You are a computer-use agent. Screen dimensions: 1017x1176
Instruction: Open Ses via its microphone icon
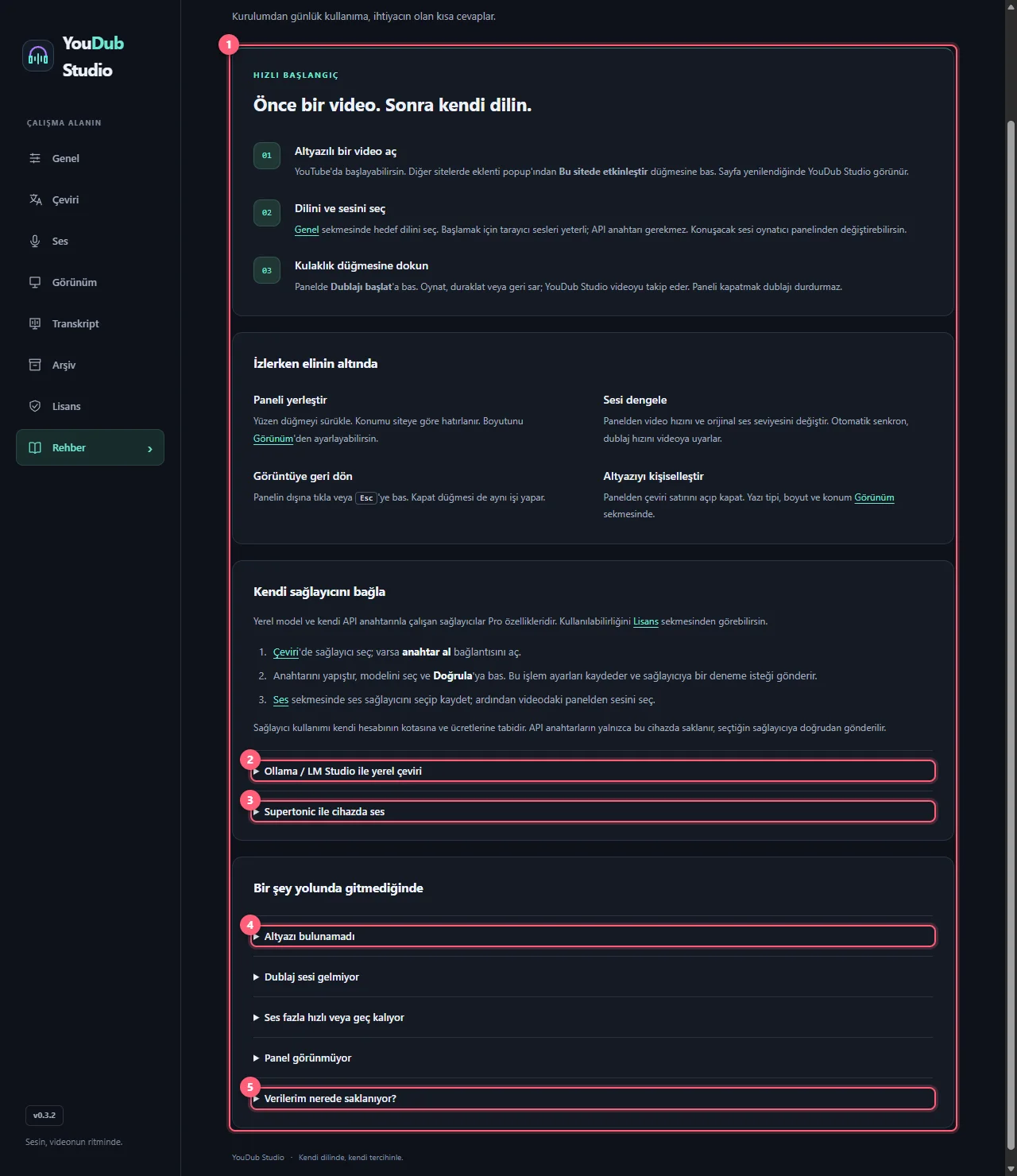(x=35, y=241)
